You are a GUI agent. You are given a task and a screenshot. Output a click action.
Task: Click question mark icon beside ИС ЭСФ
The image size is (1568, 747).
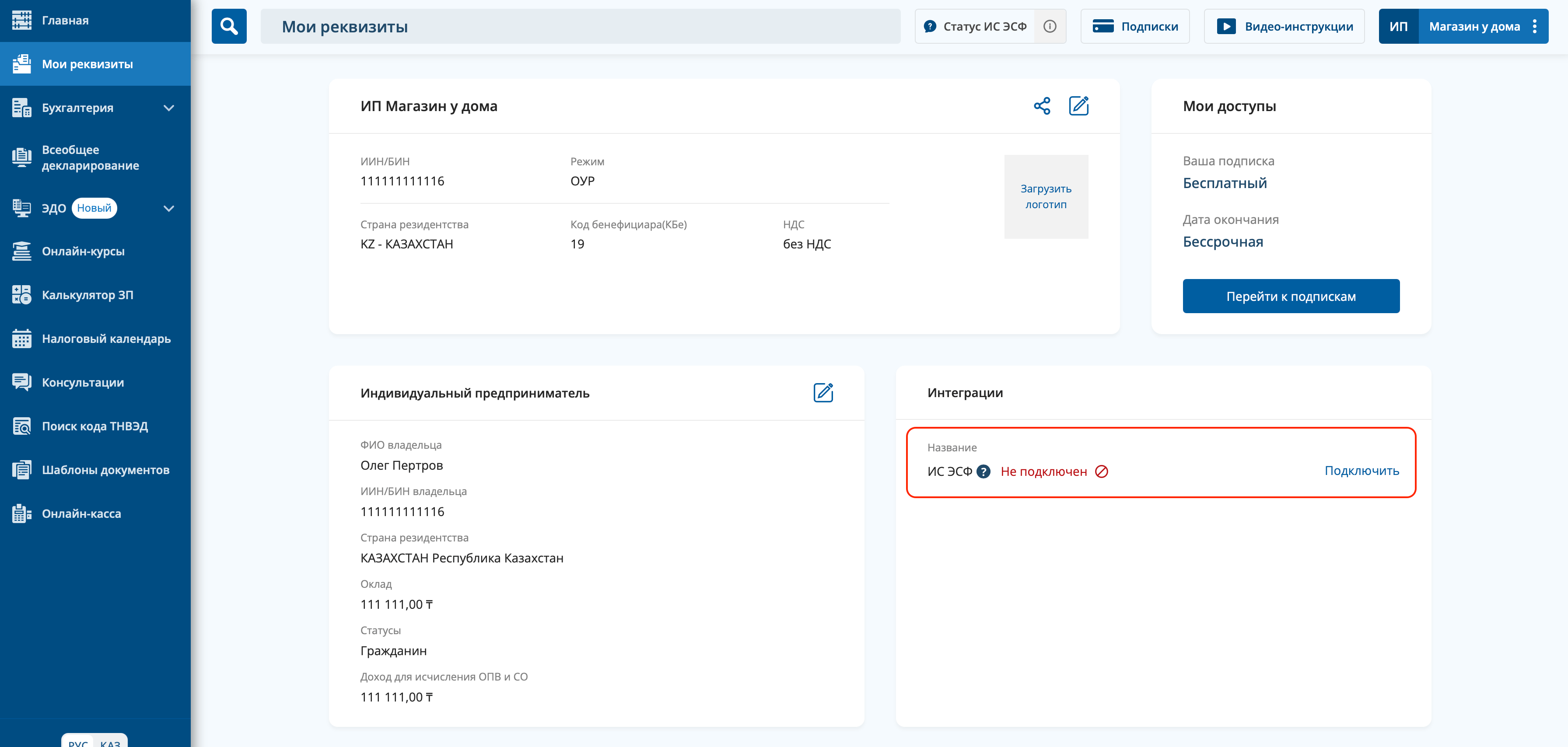983,471
